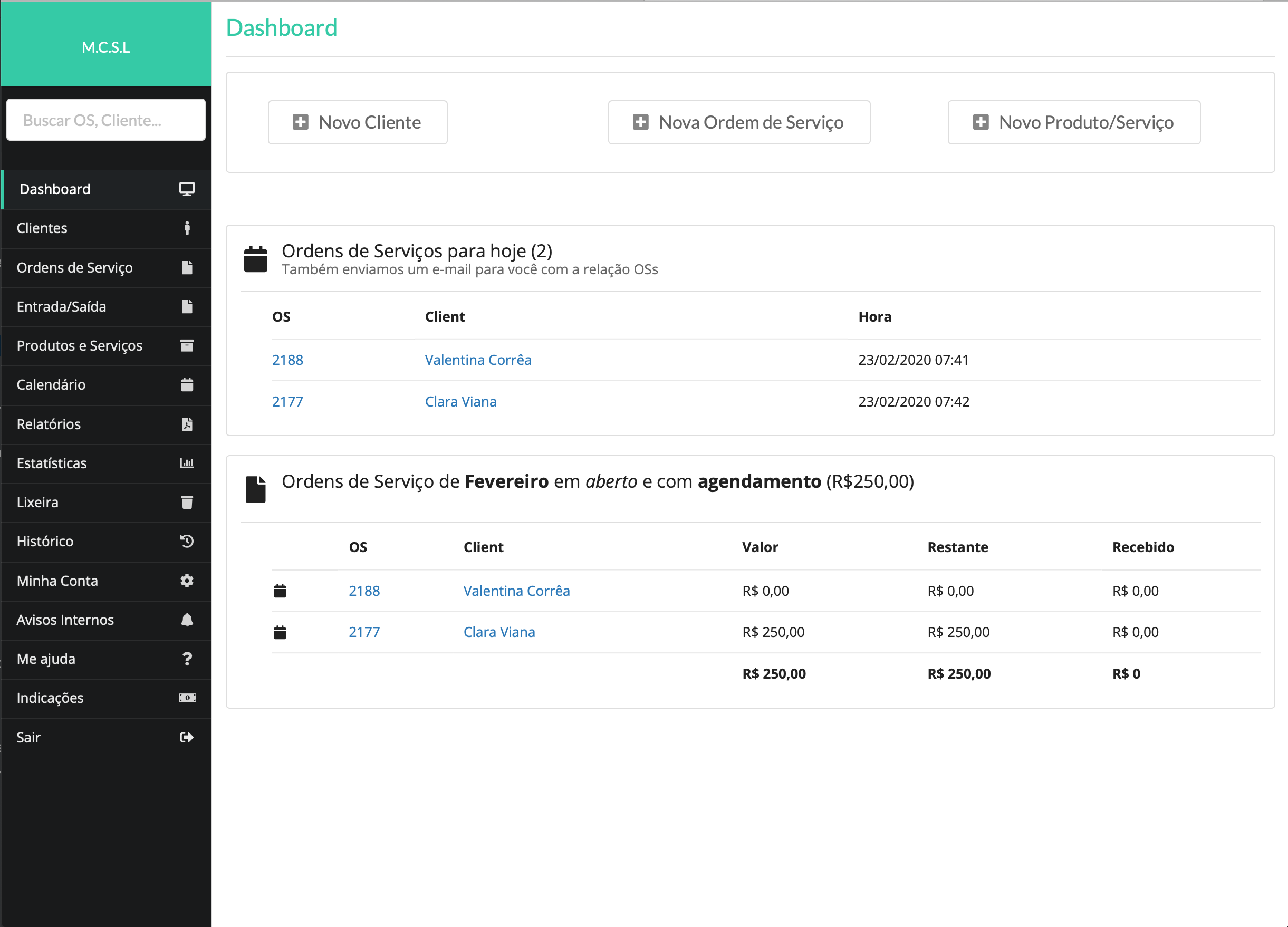The image size is (1288, 927).
Task: Open the Indicações page
Action: click(x=106, y=698)
